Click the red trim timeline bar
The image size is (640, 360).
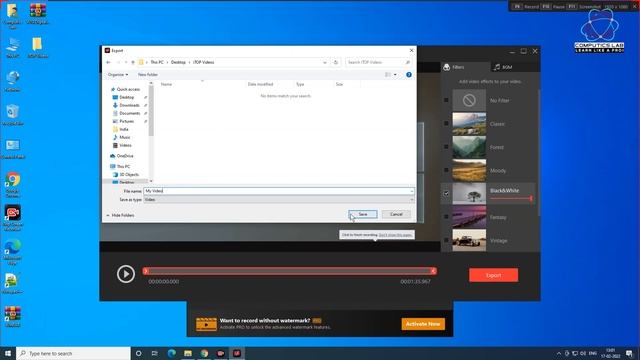coord(289,271)
